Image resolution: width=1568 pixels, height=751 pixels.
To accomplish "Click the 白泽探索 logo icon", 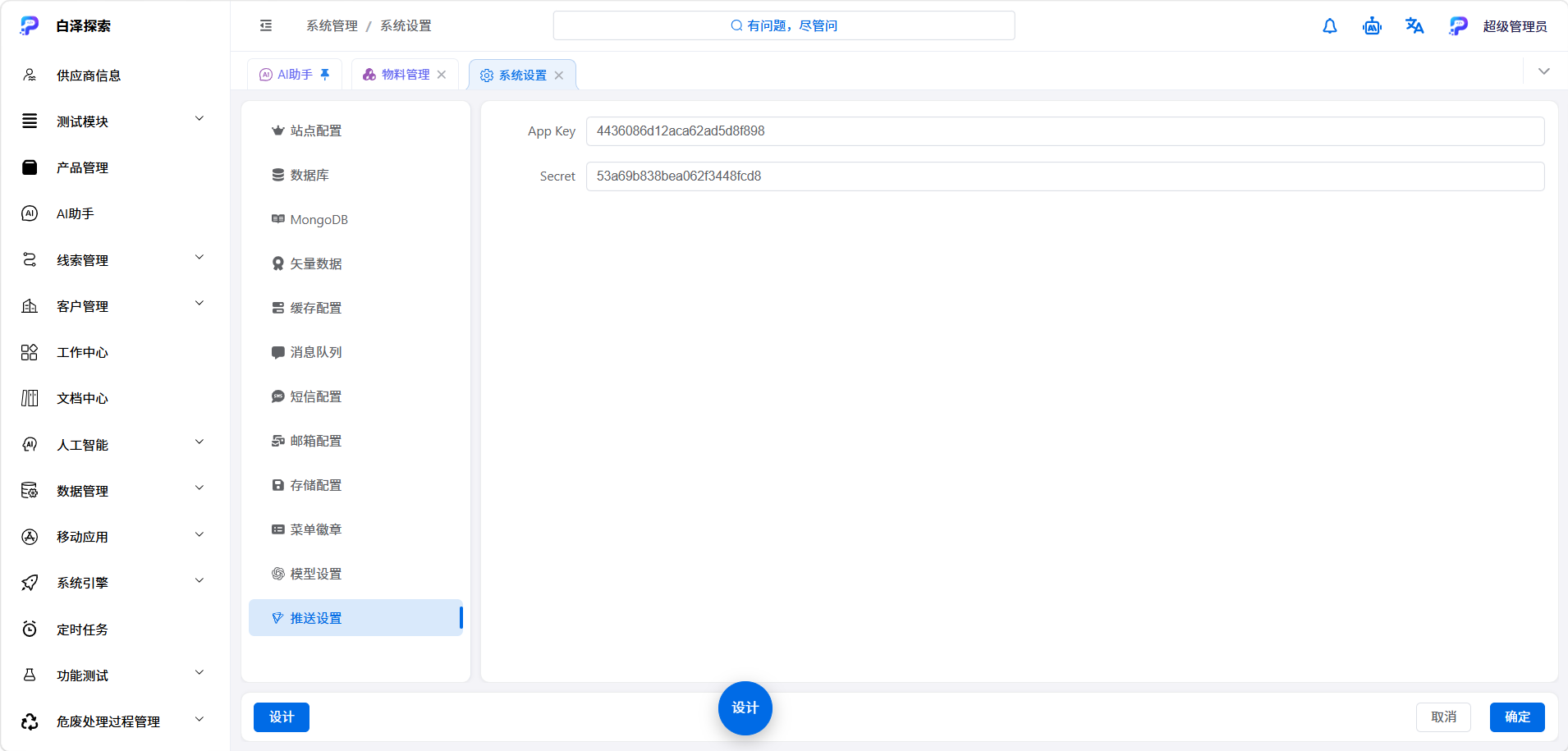I will 30,25.
